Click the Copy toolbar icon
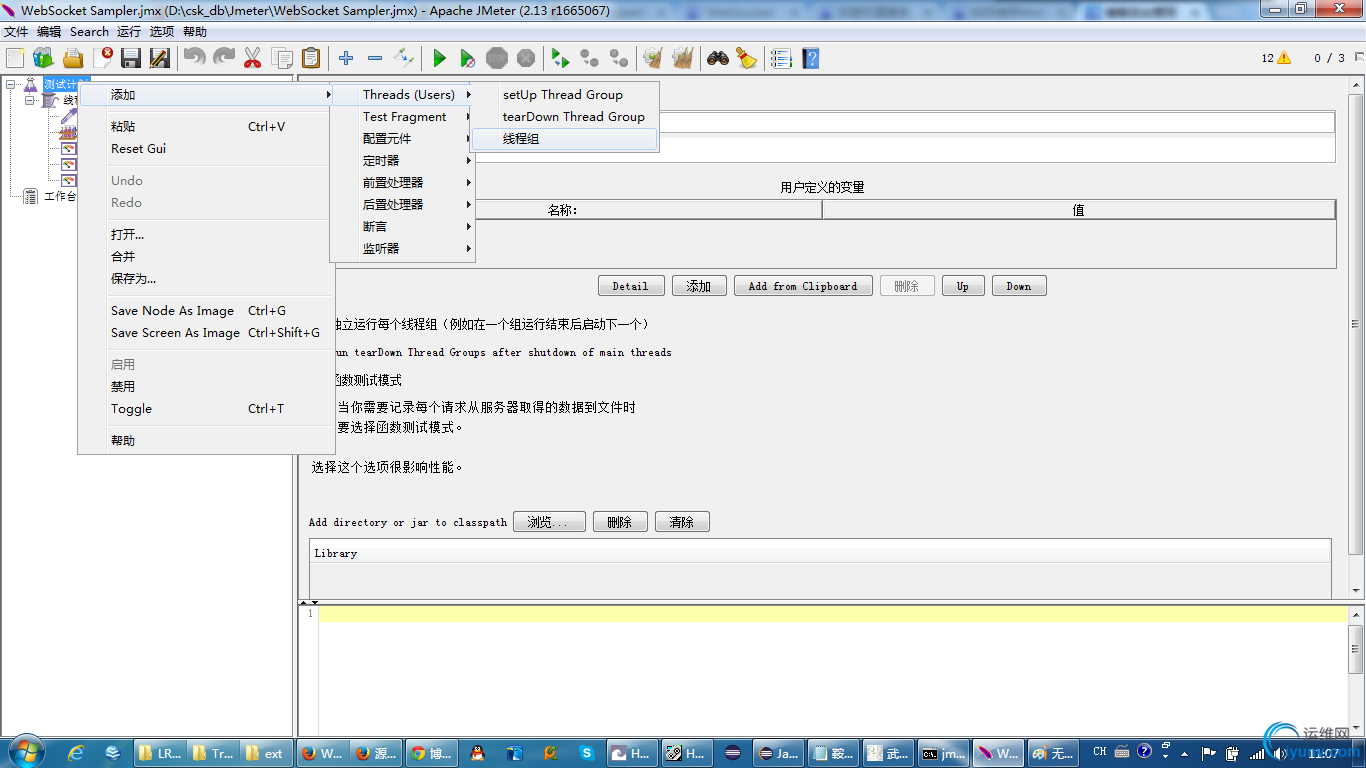This screenshot has height=768, width=1366. coord(282,58)
